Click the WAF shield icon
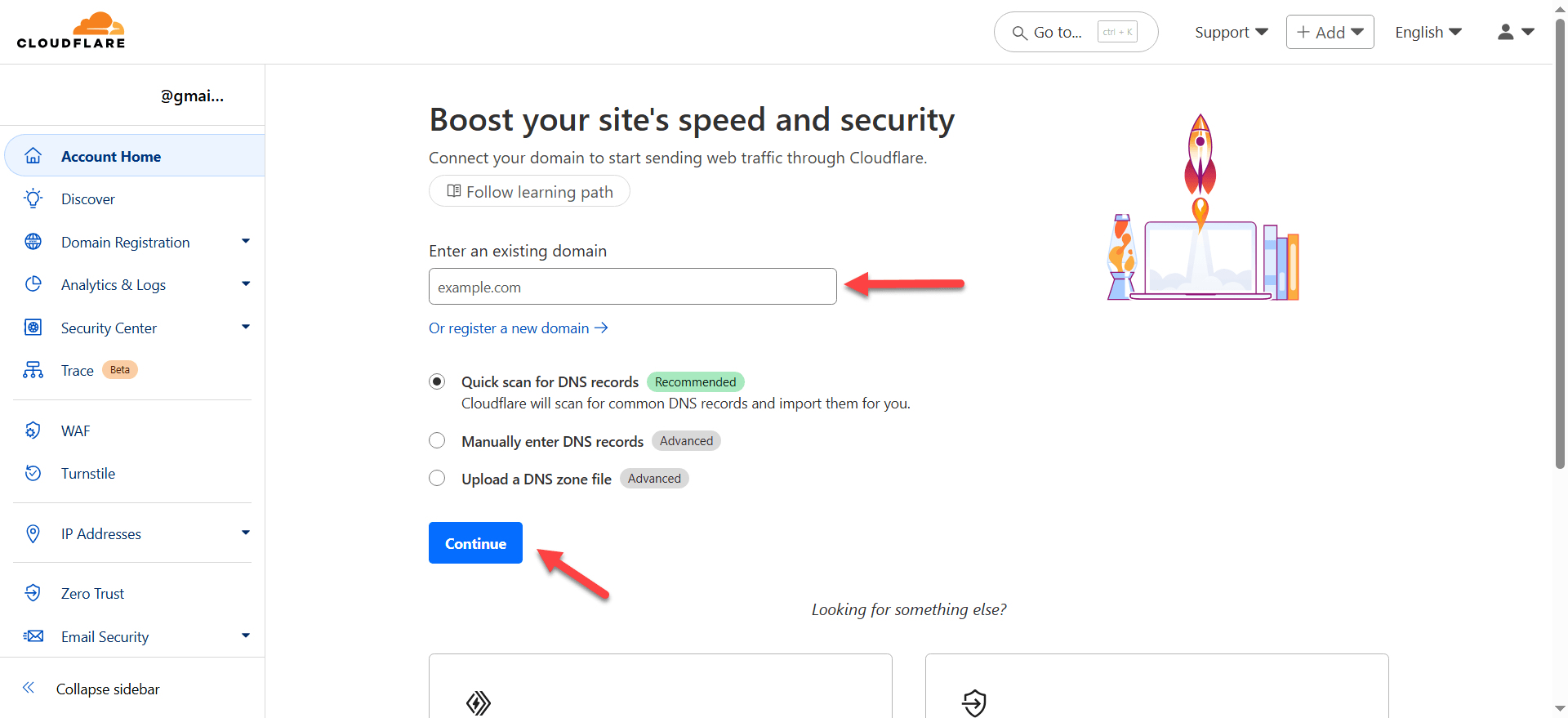 point(33,430)
